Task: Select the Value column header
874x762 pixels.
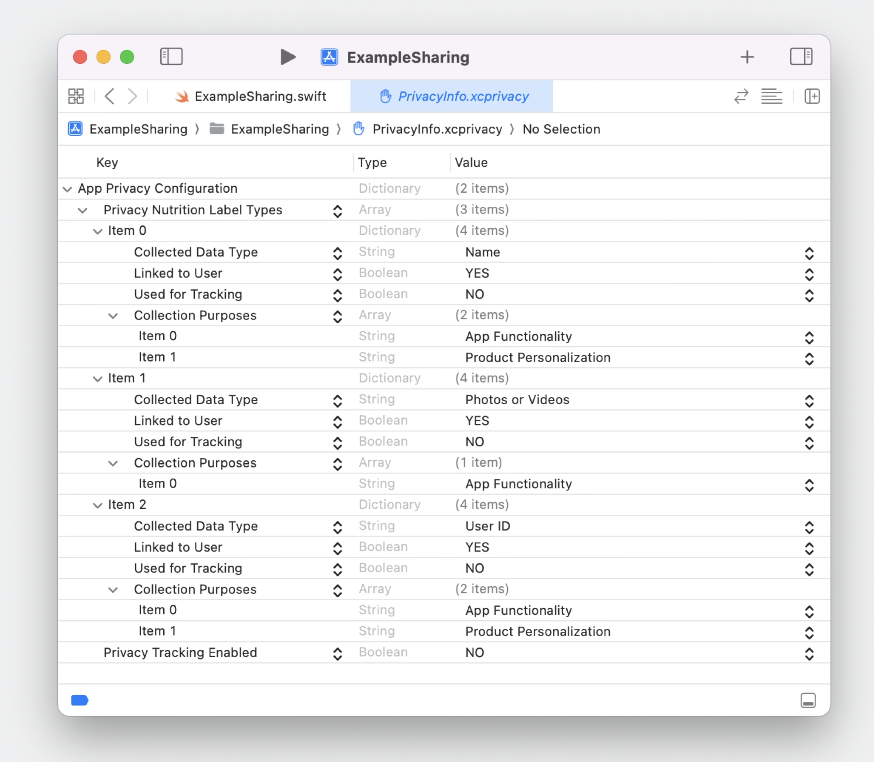Action: click(471, 162)
